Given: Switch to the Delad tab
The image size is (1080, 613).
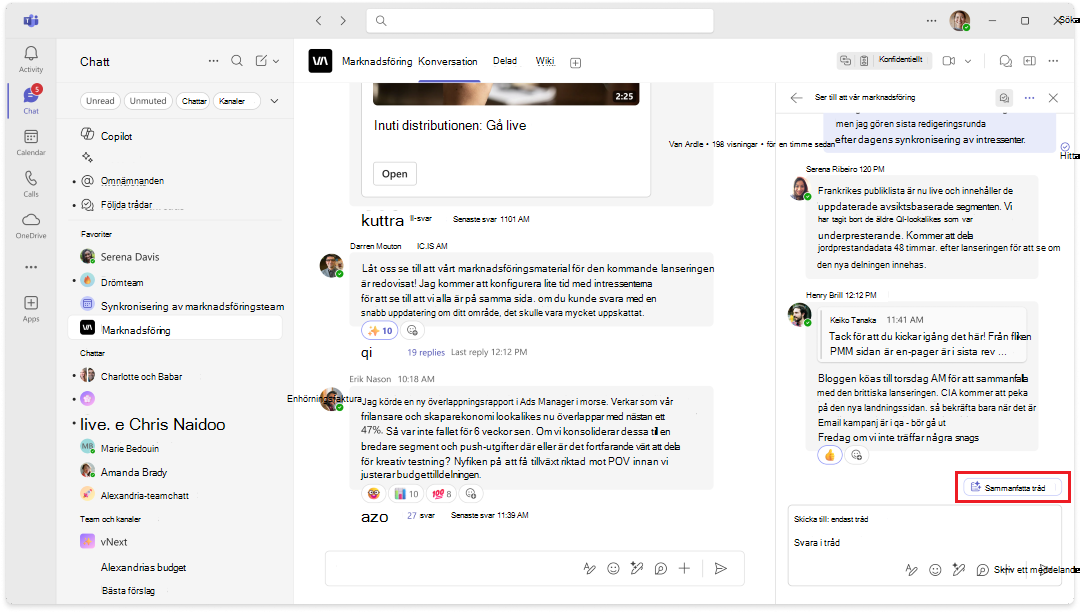Looking at the screenshot, I should [x=505, y=61].
